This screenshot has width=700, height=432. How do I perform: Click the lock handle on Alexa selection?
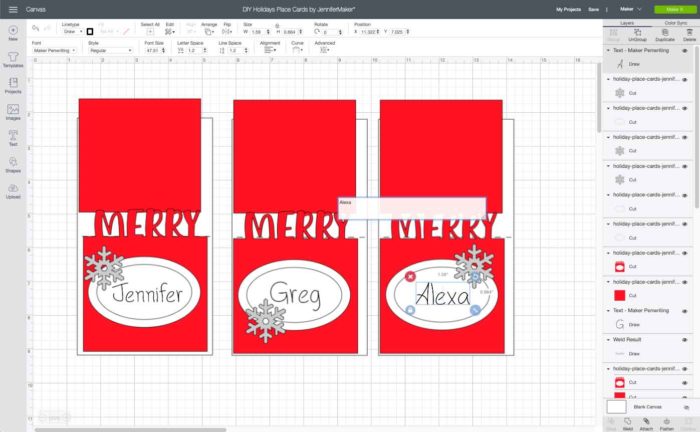pyautogui.click(x=410, y=310)
